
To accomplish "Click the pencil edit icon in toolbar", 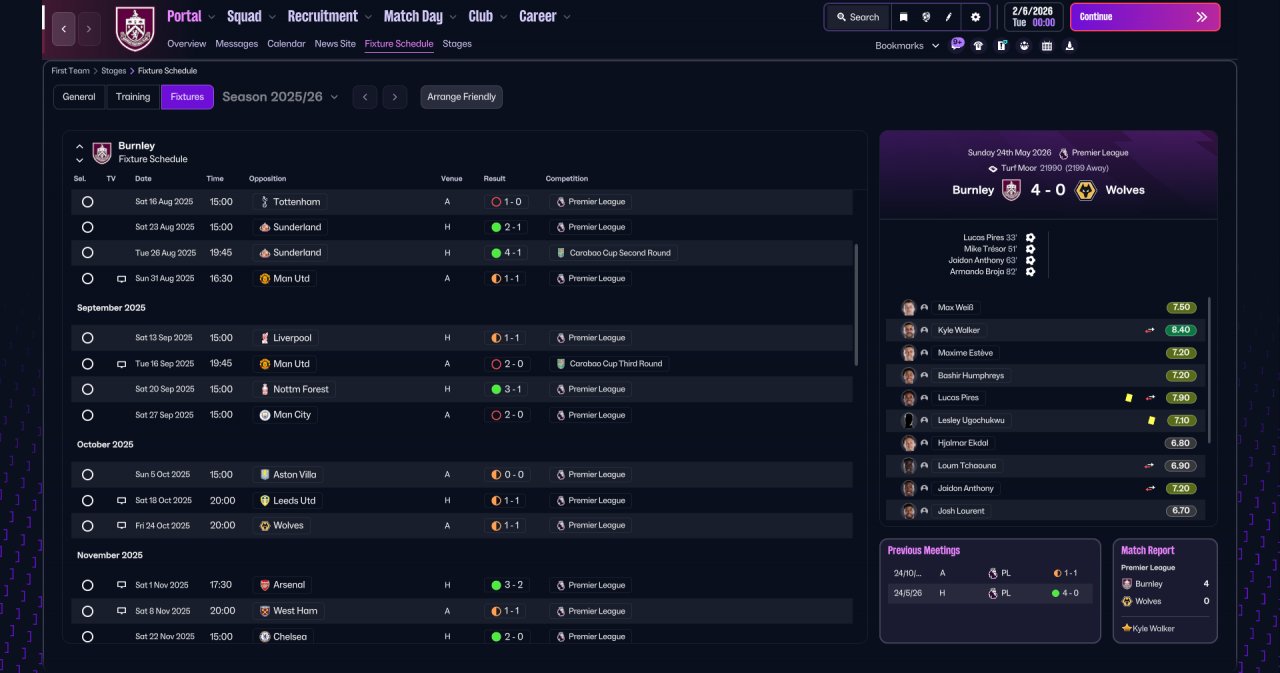I will tap(950, 17).
